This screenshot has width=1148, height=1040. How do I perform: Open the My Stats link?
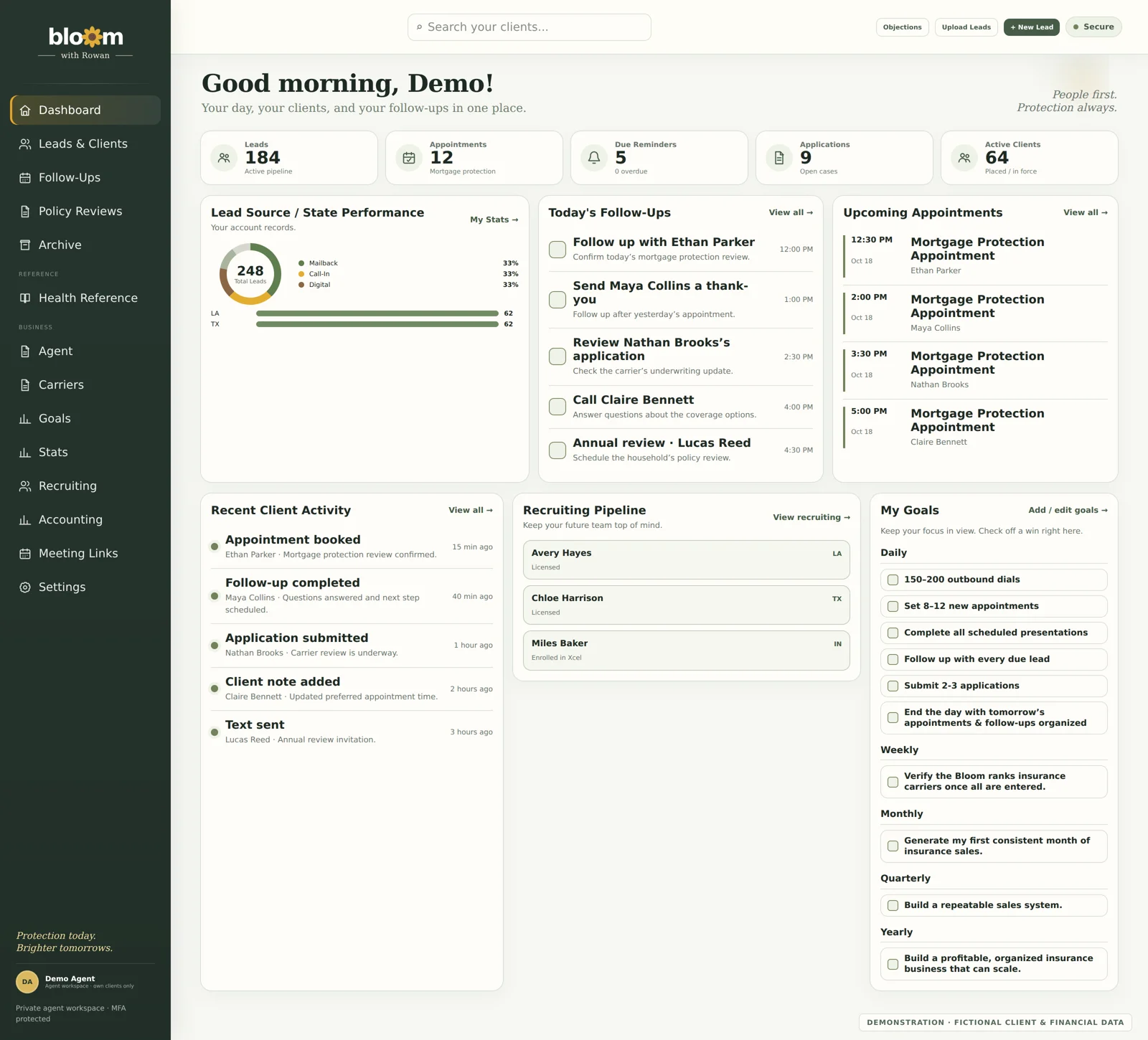click(x=494, y=219)
